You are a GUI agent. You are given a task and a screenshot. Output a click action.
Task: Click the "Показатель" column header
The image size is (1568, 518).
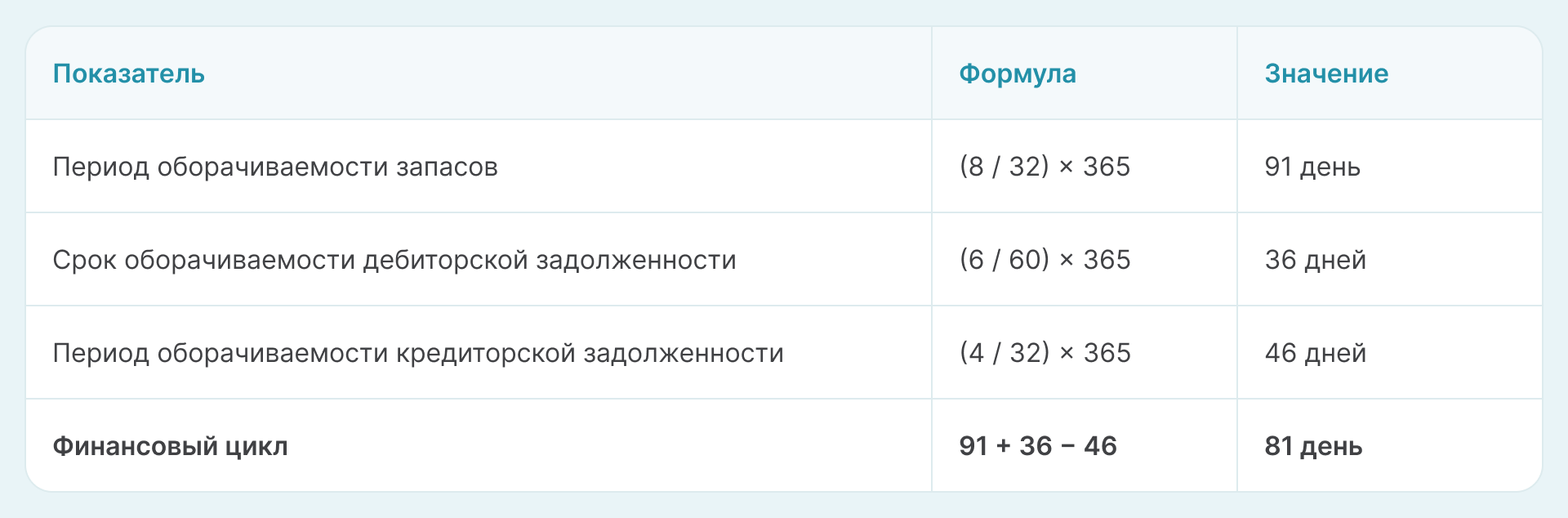(x=128, y=74)
